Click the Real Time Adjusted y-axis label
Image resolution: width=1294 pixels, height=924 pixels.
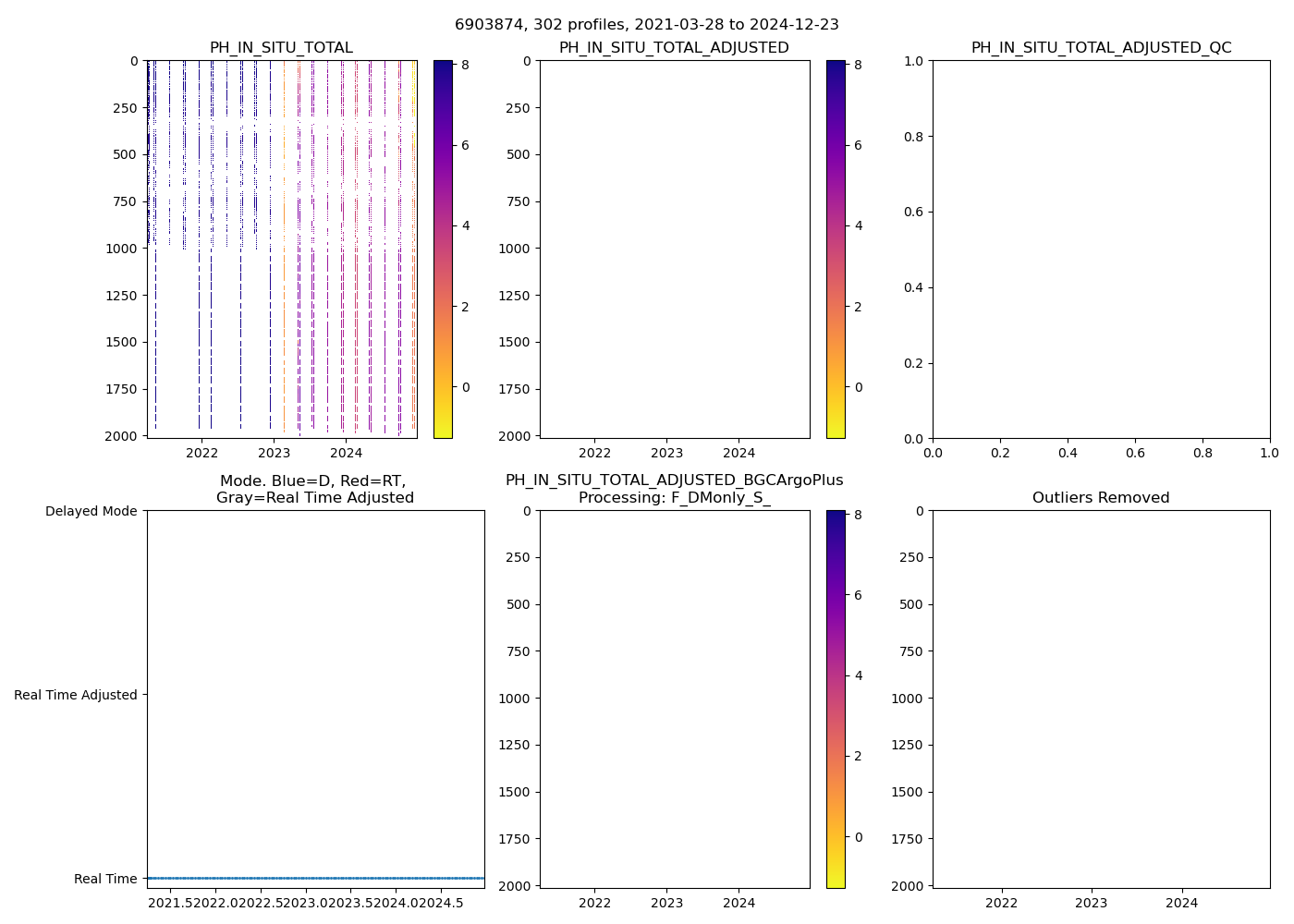[x=76, y=695]
